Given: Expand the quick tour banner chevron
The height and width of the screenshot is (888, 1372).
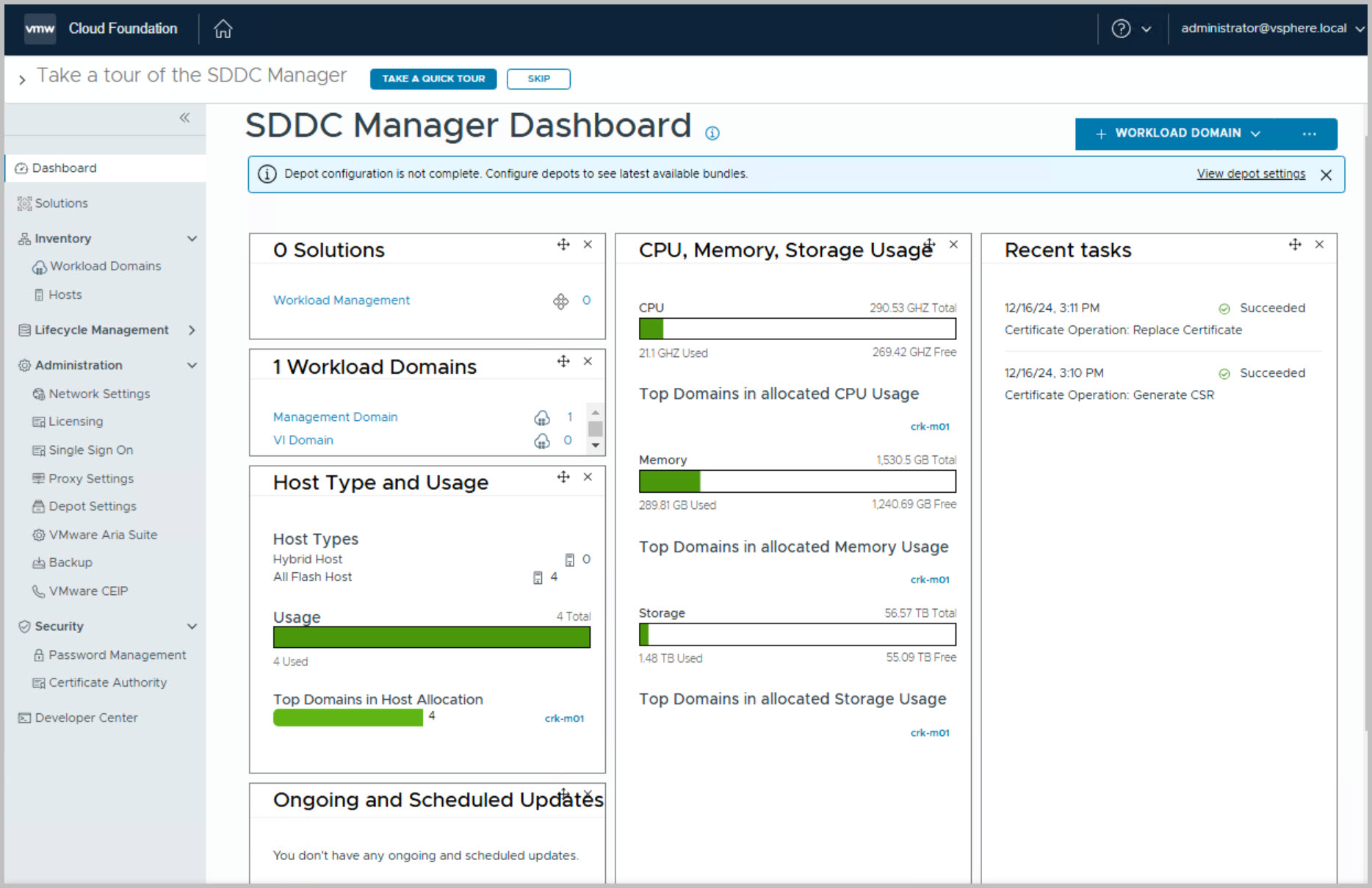Looking at the screenshot, I should 22,79.
